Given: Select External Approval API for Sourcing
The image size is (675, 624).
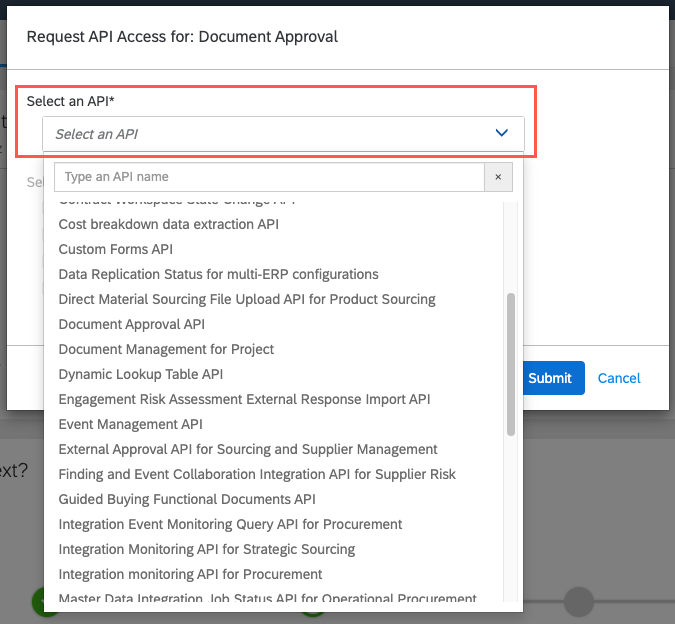Looking at the screenshot, I should [x=248, y=449].
